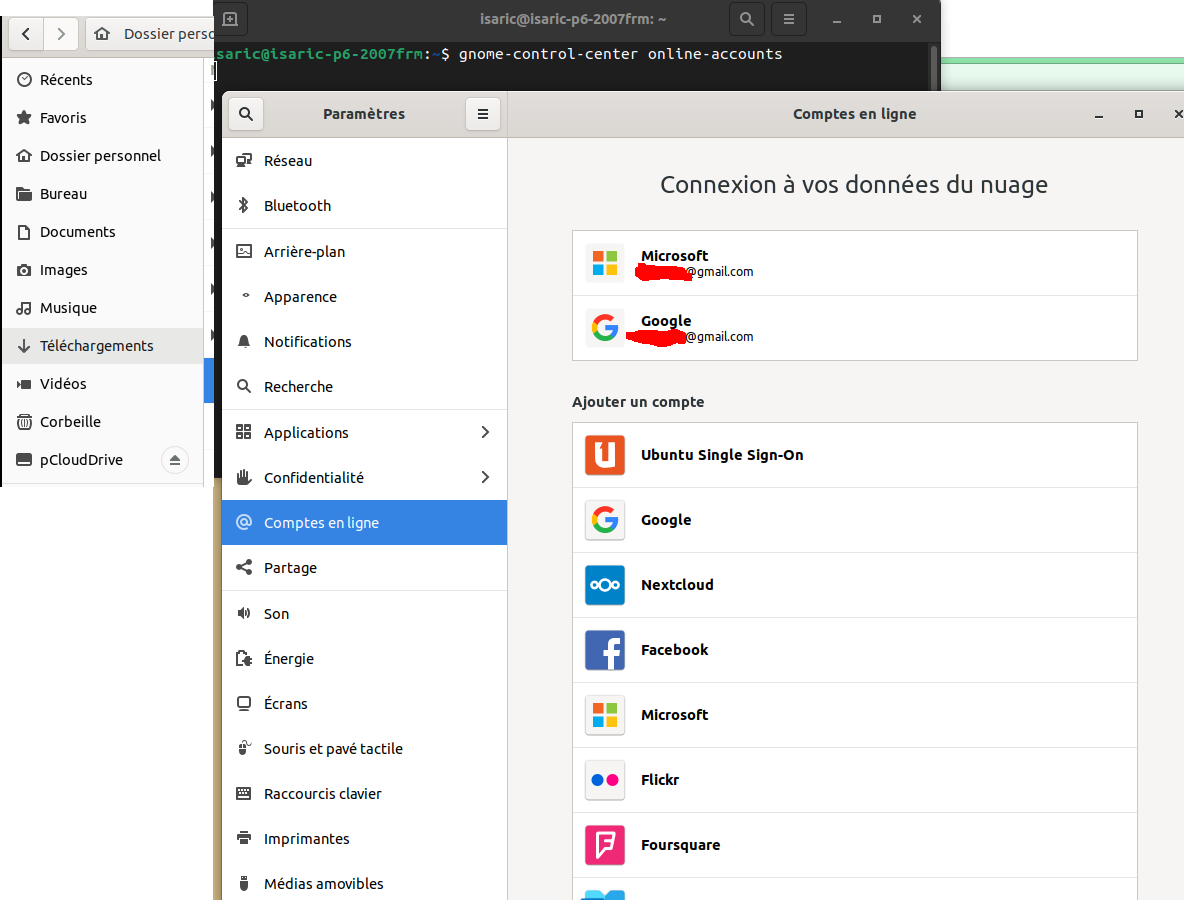The height and width of the screenshot is (900, 1184).
Task: Add an Ubuntu Single Sign-On account
Action: (855, 455)
